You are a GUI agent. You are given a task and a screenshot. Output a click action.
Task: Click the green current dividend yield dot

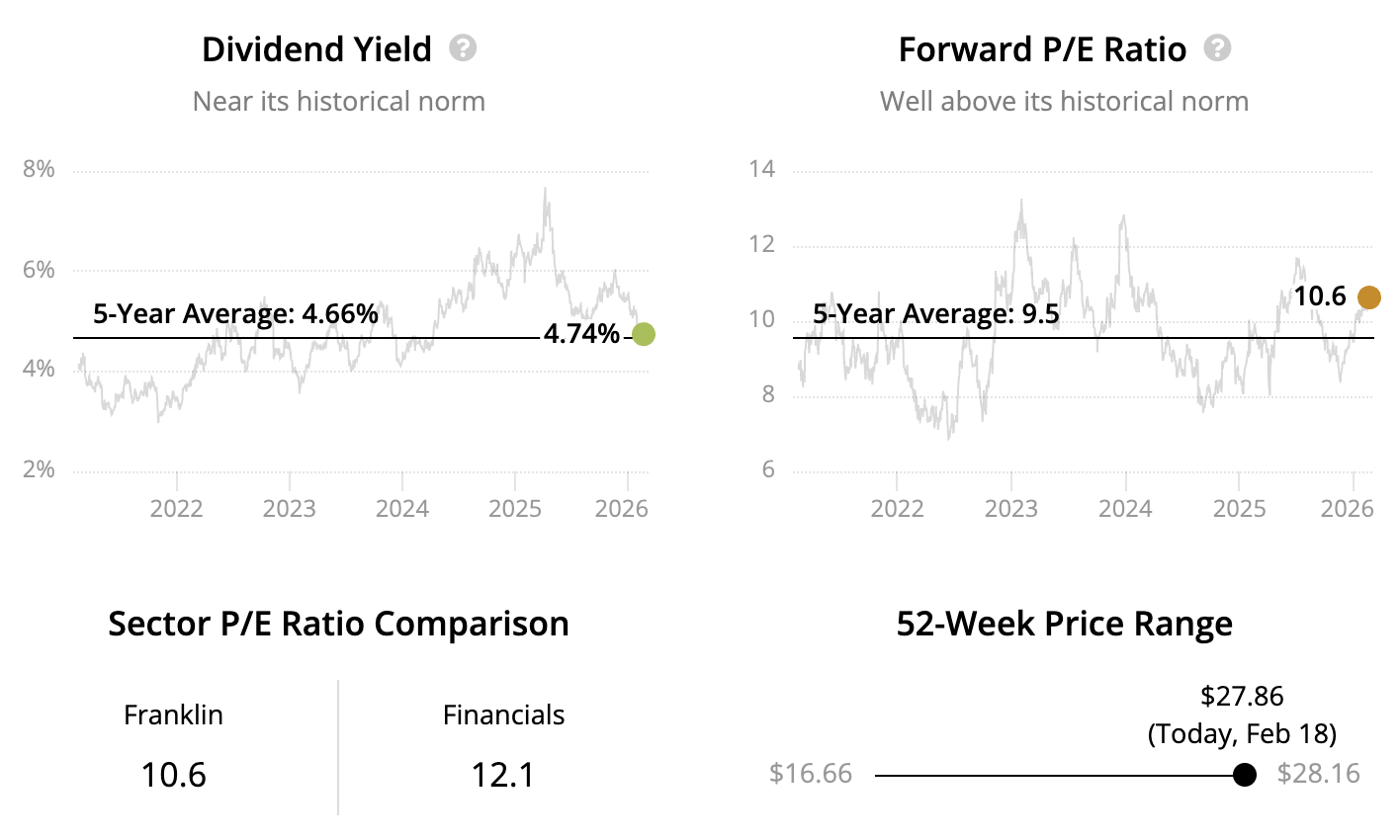coord(643,334)
